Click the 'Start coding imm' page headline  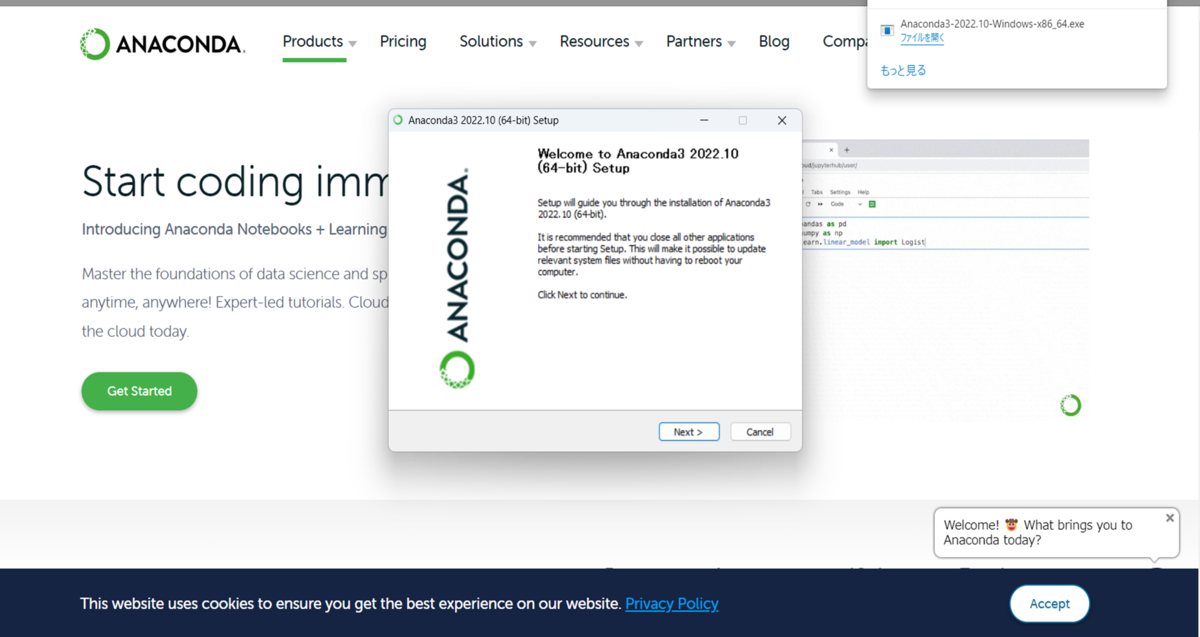pos(235,182)
